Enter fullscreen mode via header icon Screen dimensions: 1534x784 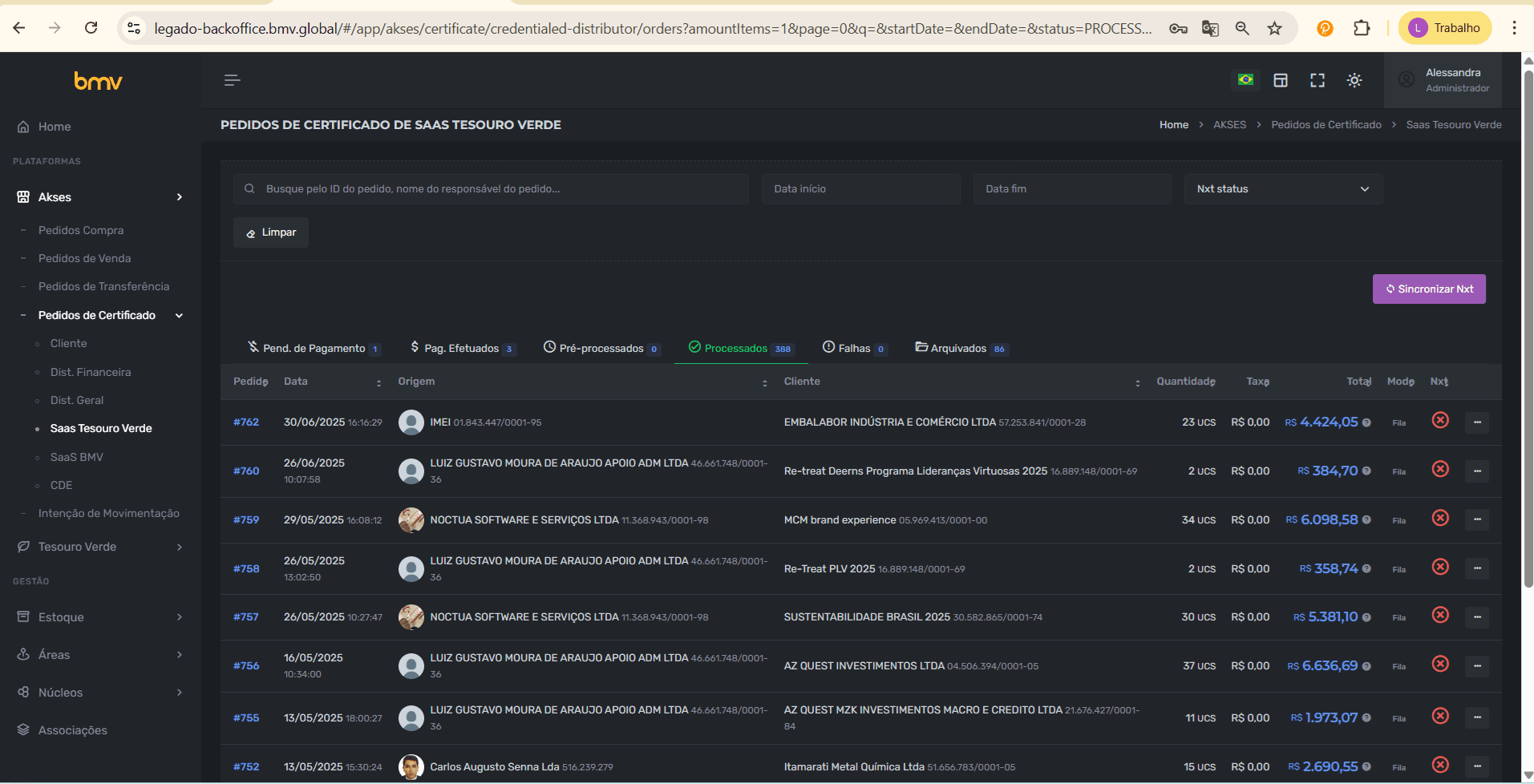pos(1317,80)
